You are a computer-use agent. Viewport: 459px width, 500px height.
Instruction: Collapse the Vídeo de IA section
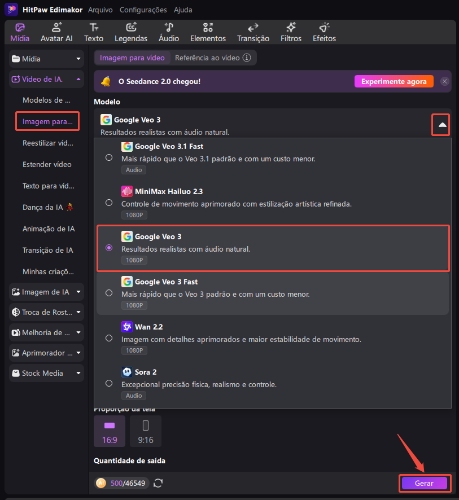(x=46, y=79)
